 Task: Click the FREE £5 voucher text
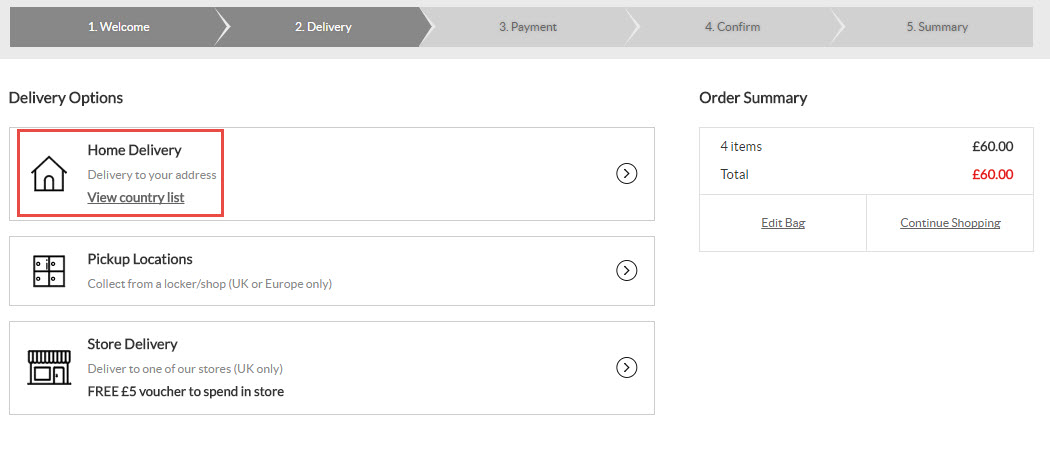tap(185, 392)
